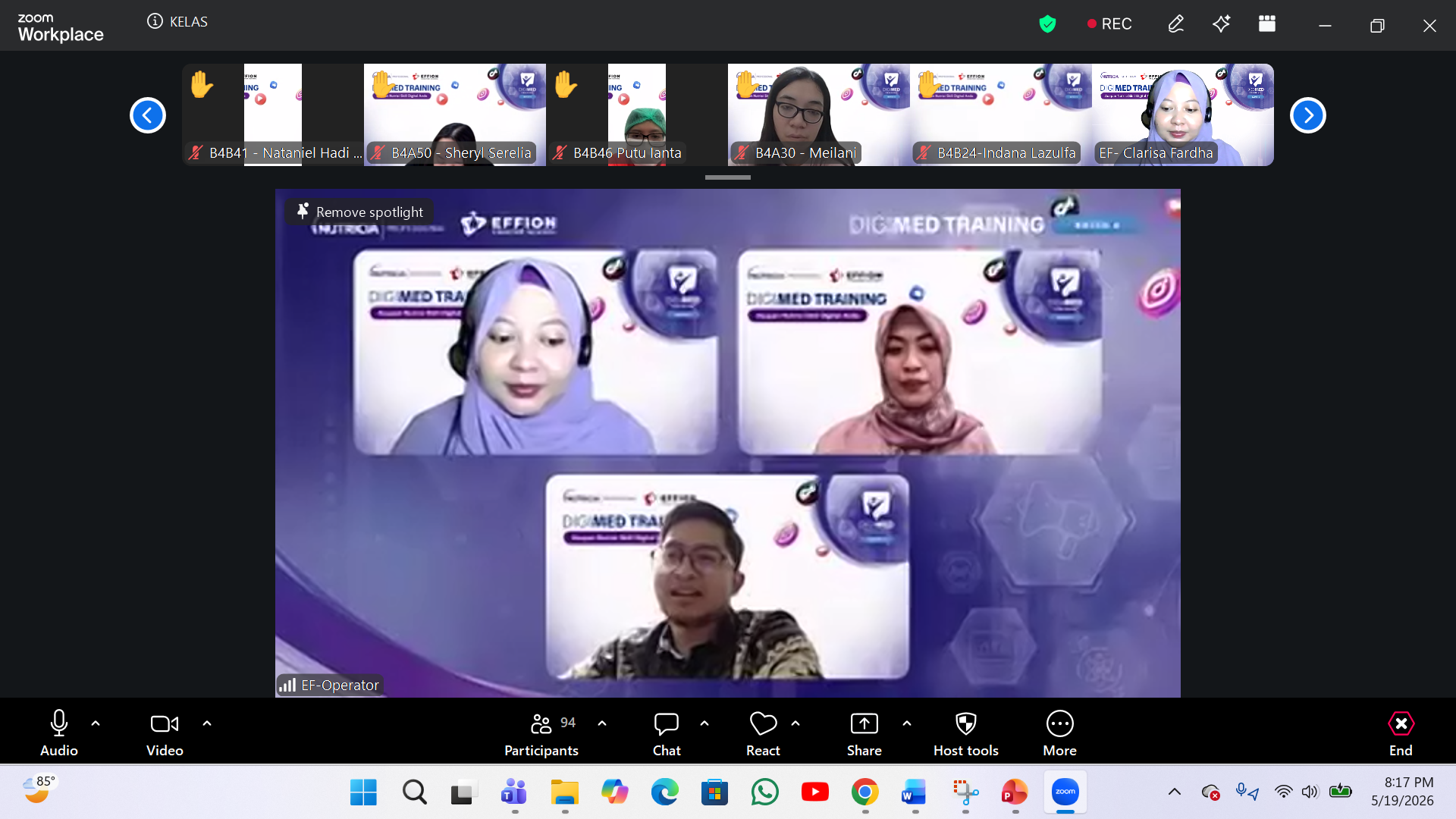Screen dimensions: 1456x819
Task: Expand Audio options arrow
Action: 96,723
